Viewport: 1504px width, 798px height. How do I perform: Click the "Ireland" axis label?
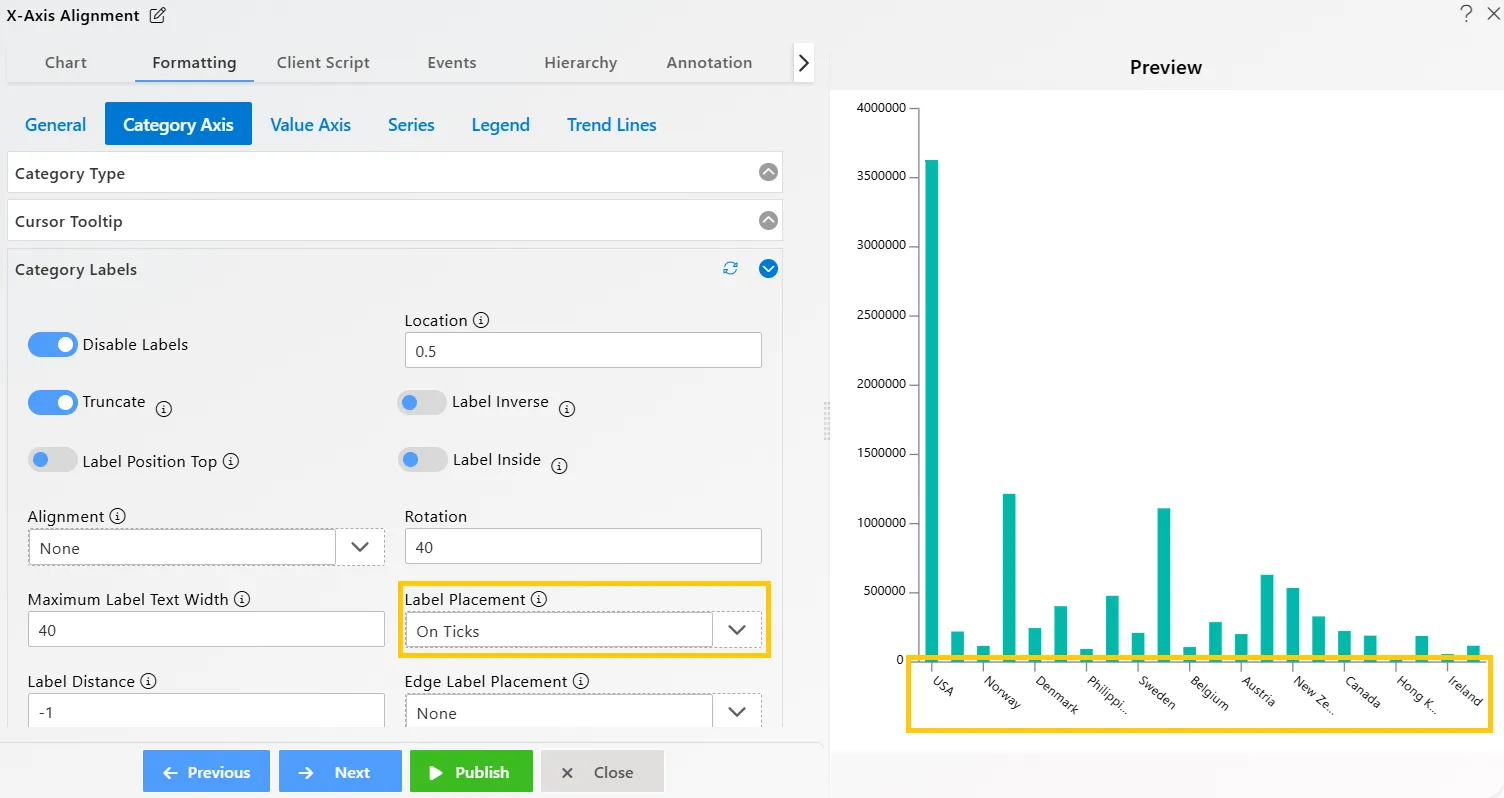(x=1465, y=690)
